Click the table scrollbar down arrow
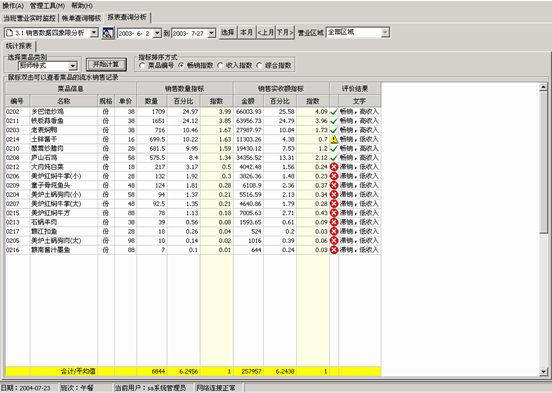 tap(543, 372)
